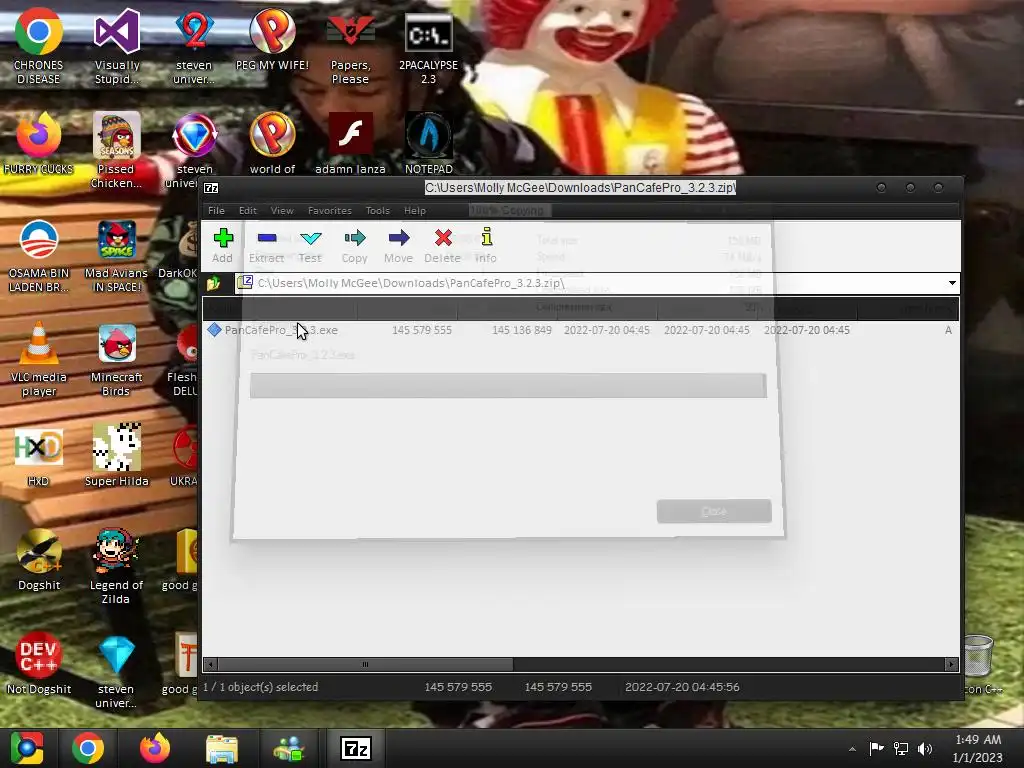Click the red Delete toolbar icon
Viewport: 1024px width, 768px height.
pos(443,245)
